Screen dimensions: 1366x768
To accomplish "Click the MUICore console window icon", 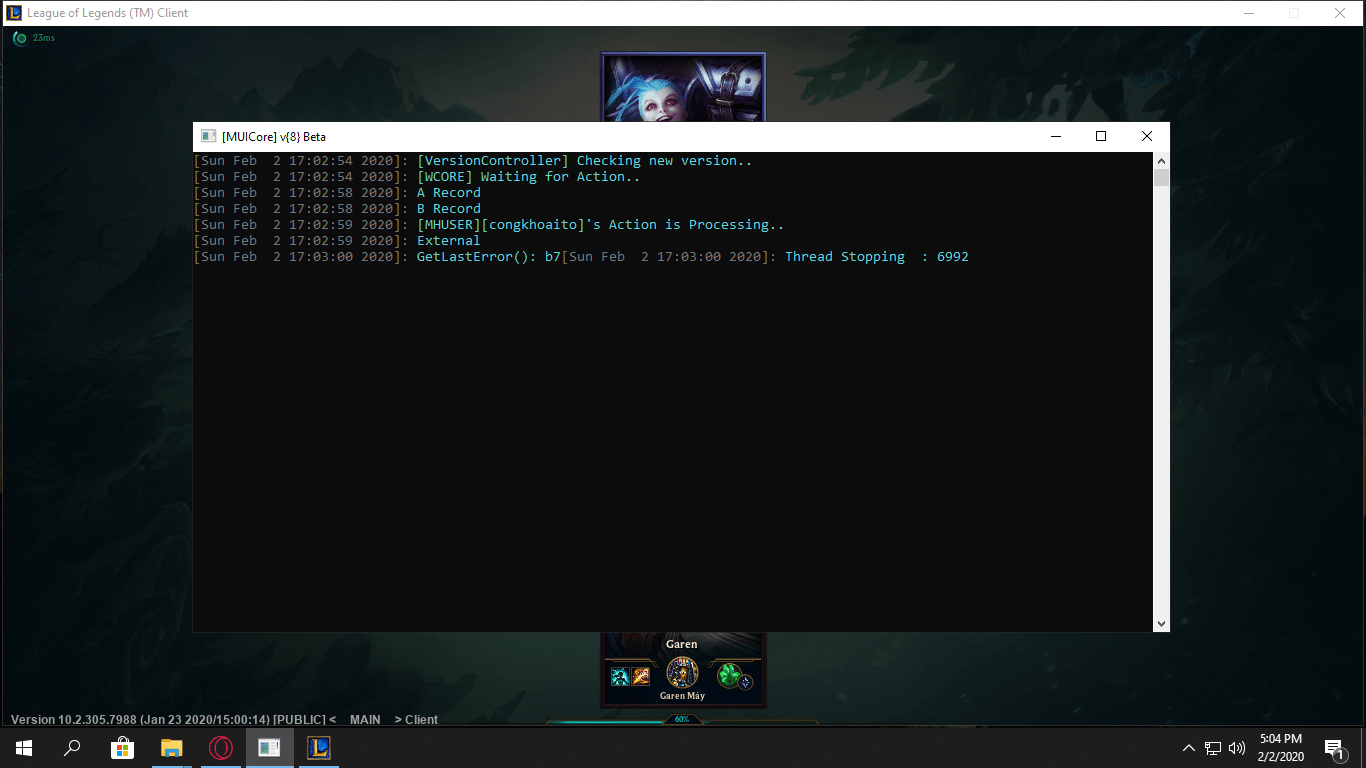I will 208,136.
